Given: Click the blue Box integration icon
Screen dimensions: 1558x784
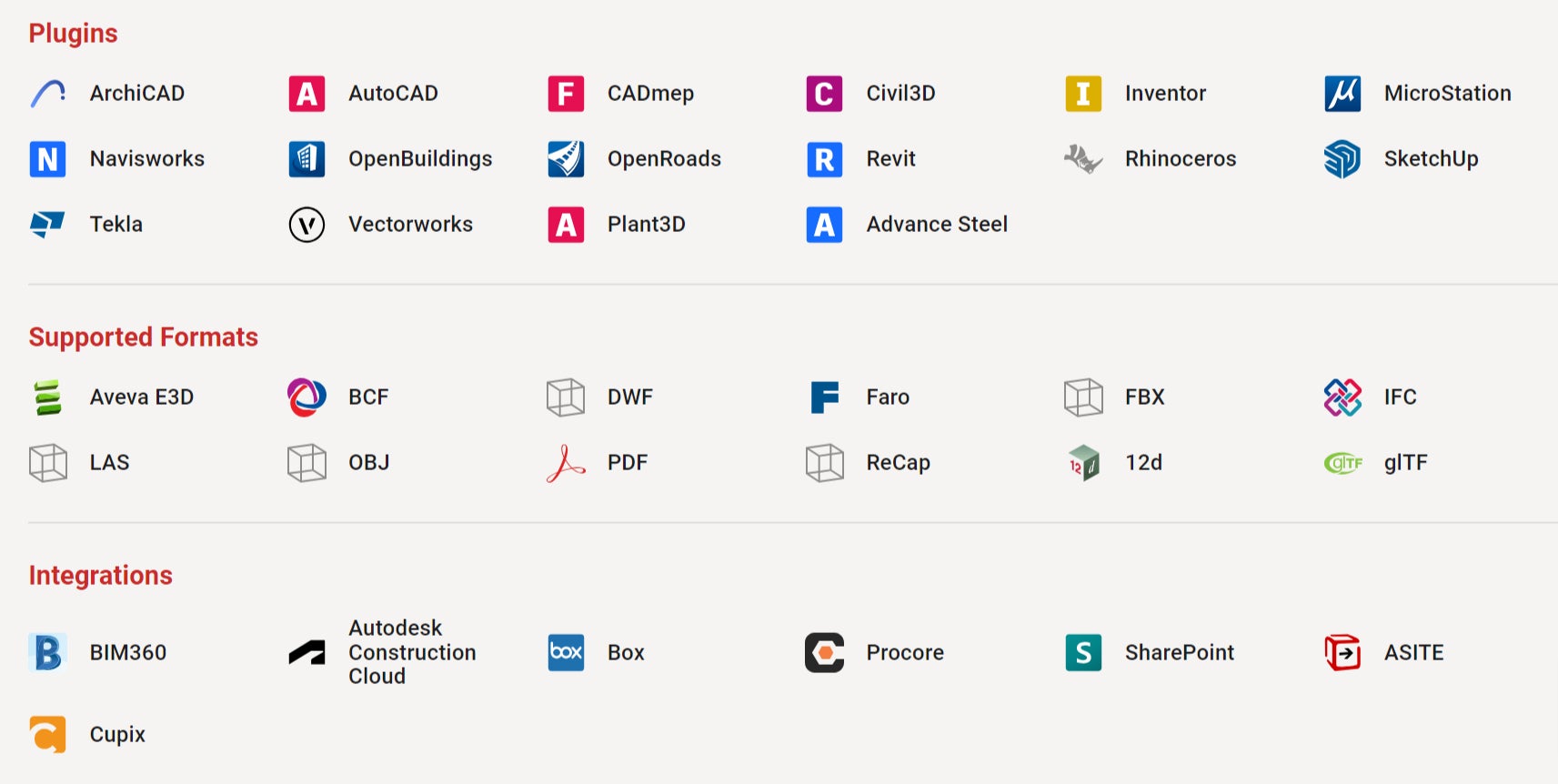Looking at the screenshot, I should [x=566, y=653].
